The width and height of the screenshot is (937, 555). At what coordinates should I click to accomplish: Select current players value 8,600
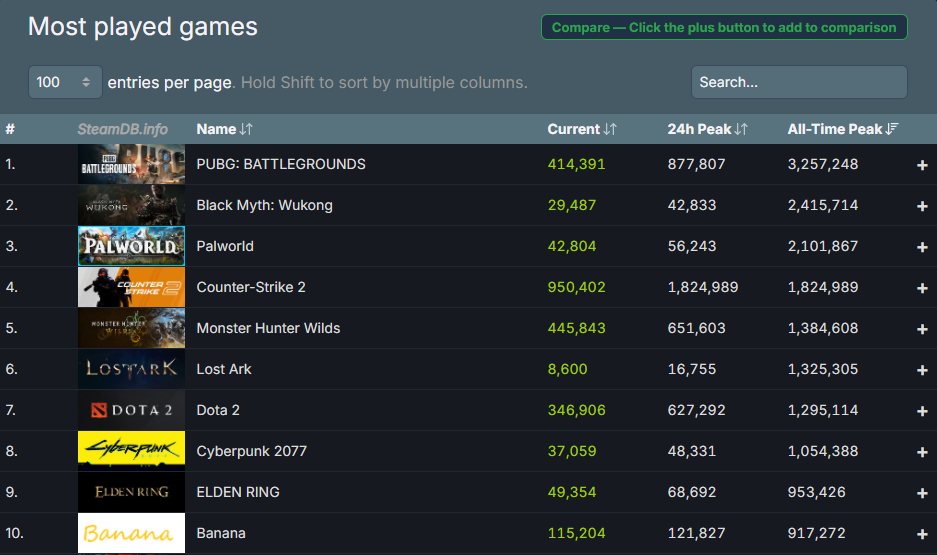point(567,369)
